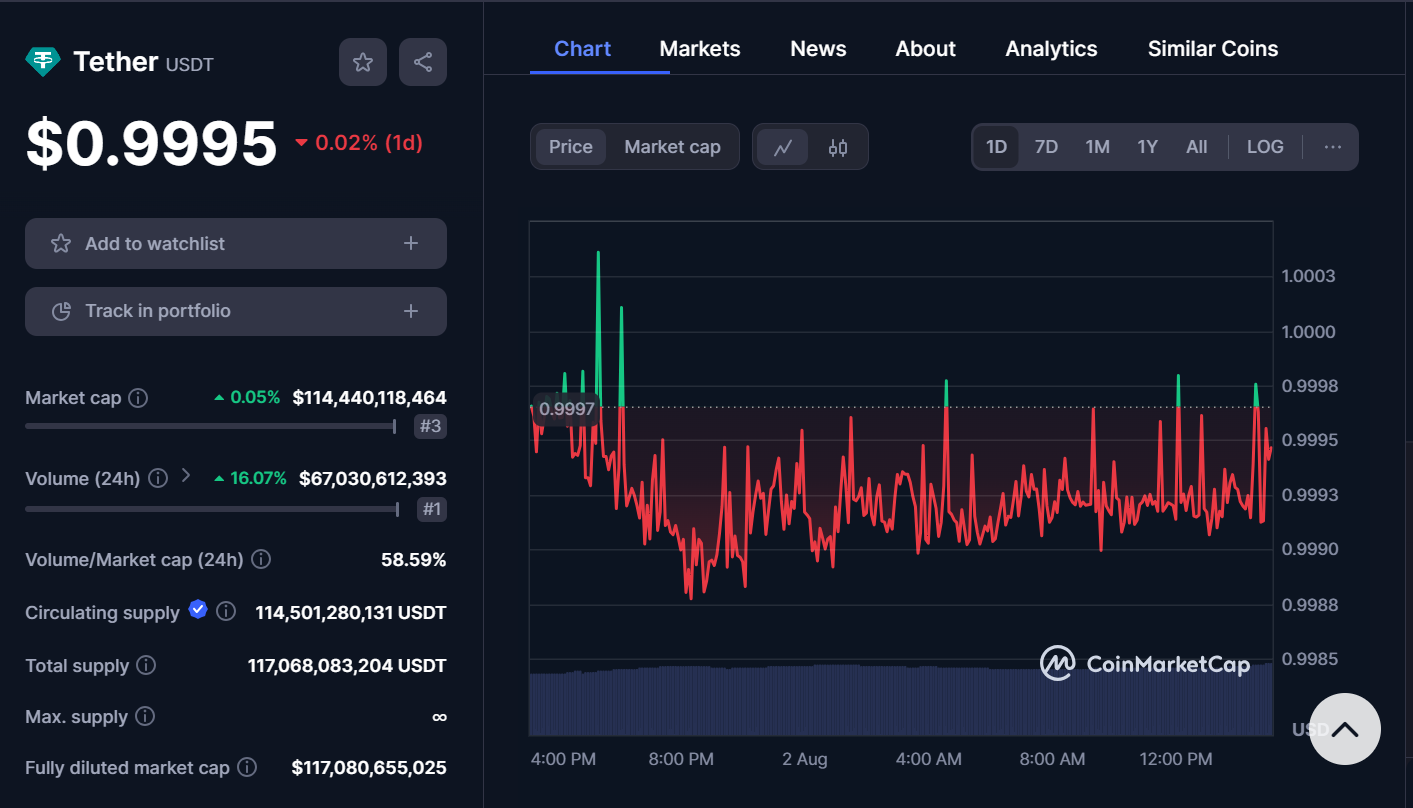
Task: Open the share options icon
Action: pos(423,62)
